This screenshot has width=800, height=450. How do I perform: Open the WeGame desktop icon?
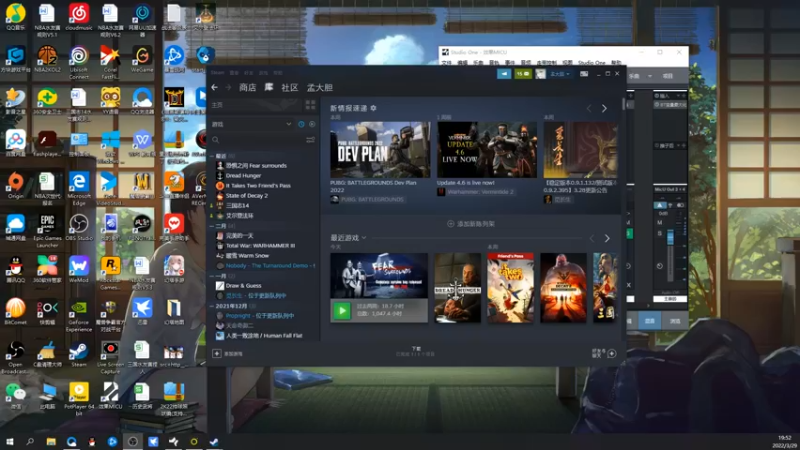142,59
